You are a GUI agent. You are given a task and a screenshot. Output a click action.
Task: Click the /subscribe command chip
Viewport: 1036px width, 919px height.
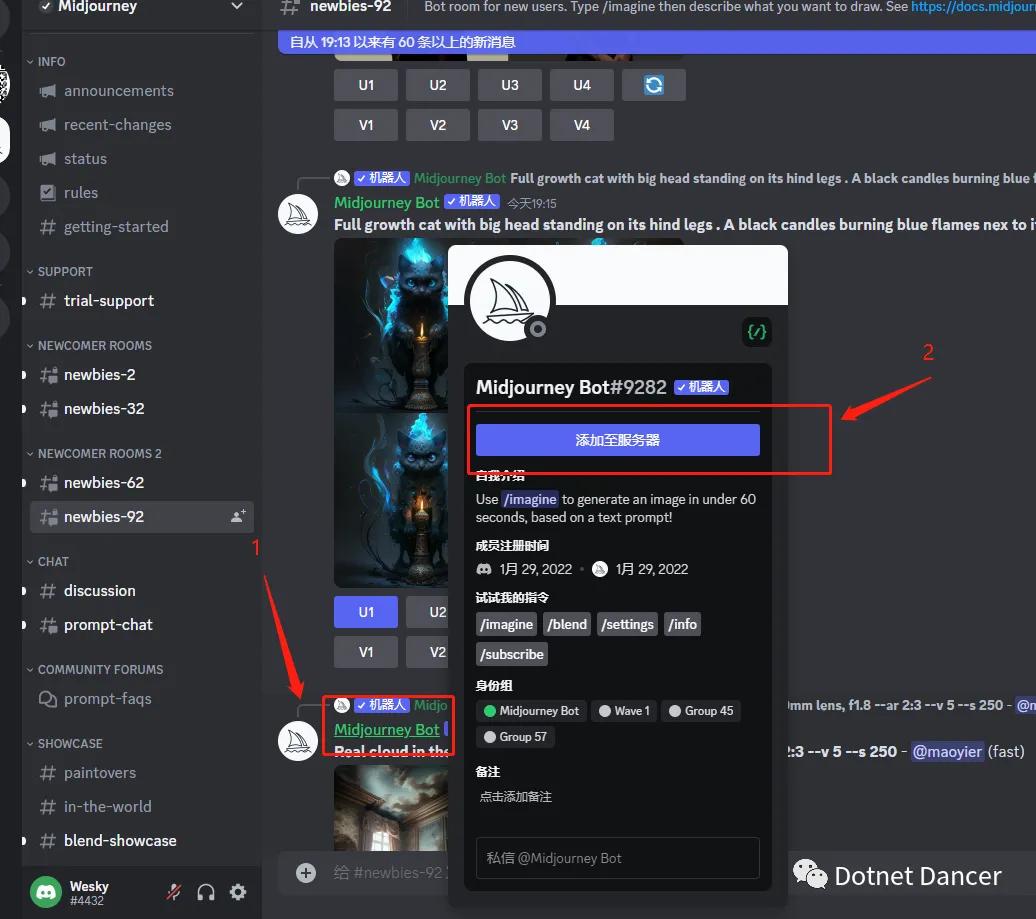512,654
